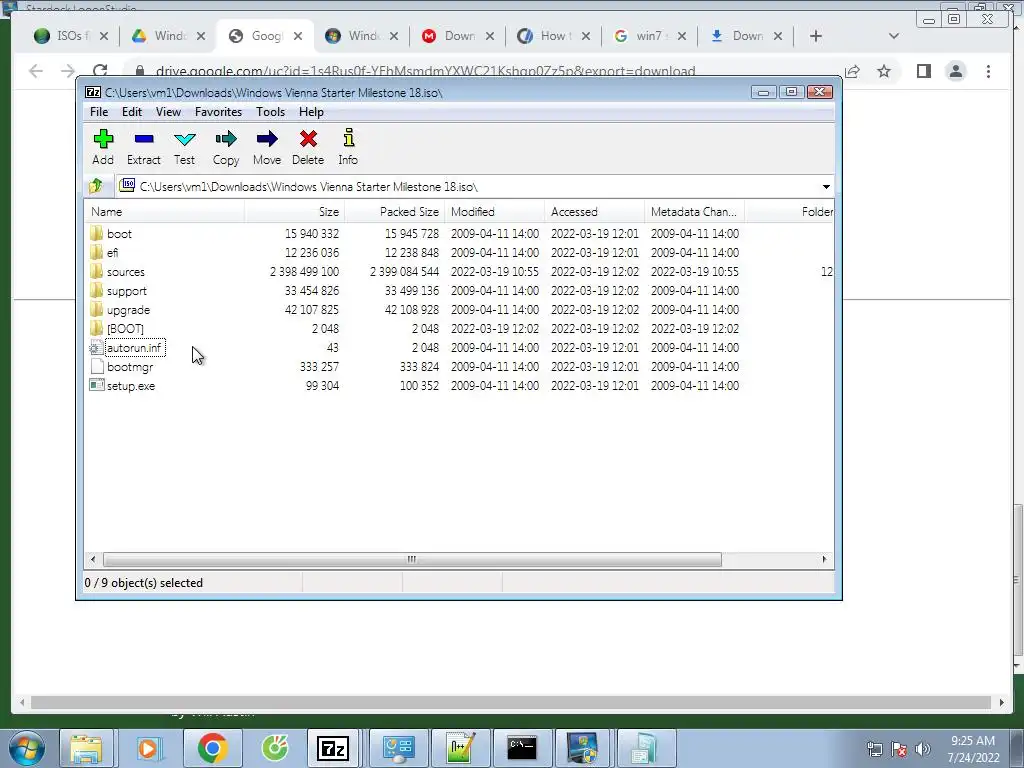The width and height of the screenshot is (1024, 768).
Task: Sort by Modified column header
Action: coord(494,212)
